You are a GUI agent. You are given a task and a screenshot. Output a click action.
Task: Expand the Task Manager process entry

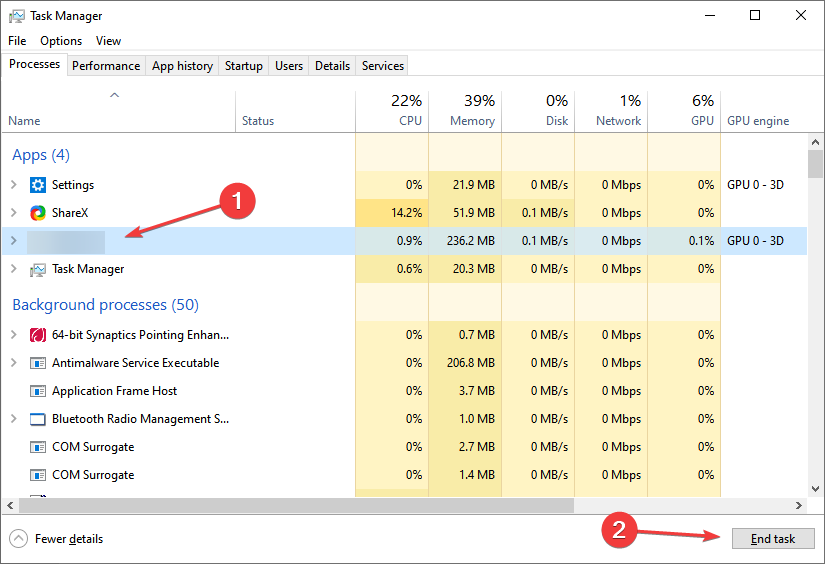(13, 269)
